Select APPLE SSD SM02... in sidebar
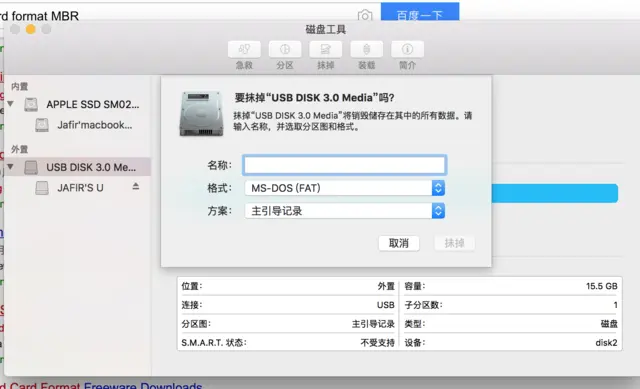 (93, 104)
